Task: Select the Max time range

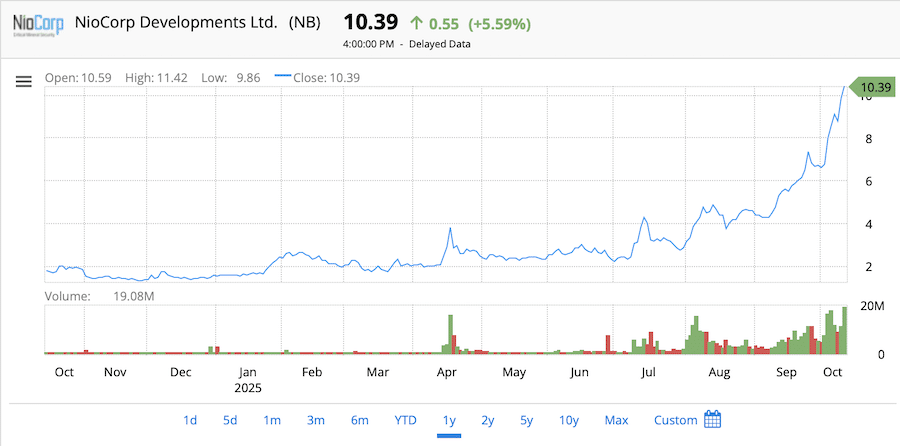Action: [x=616, y=420]
